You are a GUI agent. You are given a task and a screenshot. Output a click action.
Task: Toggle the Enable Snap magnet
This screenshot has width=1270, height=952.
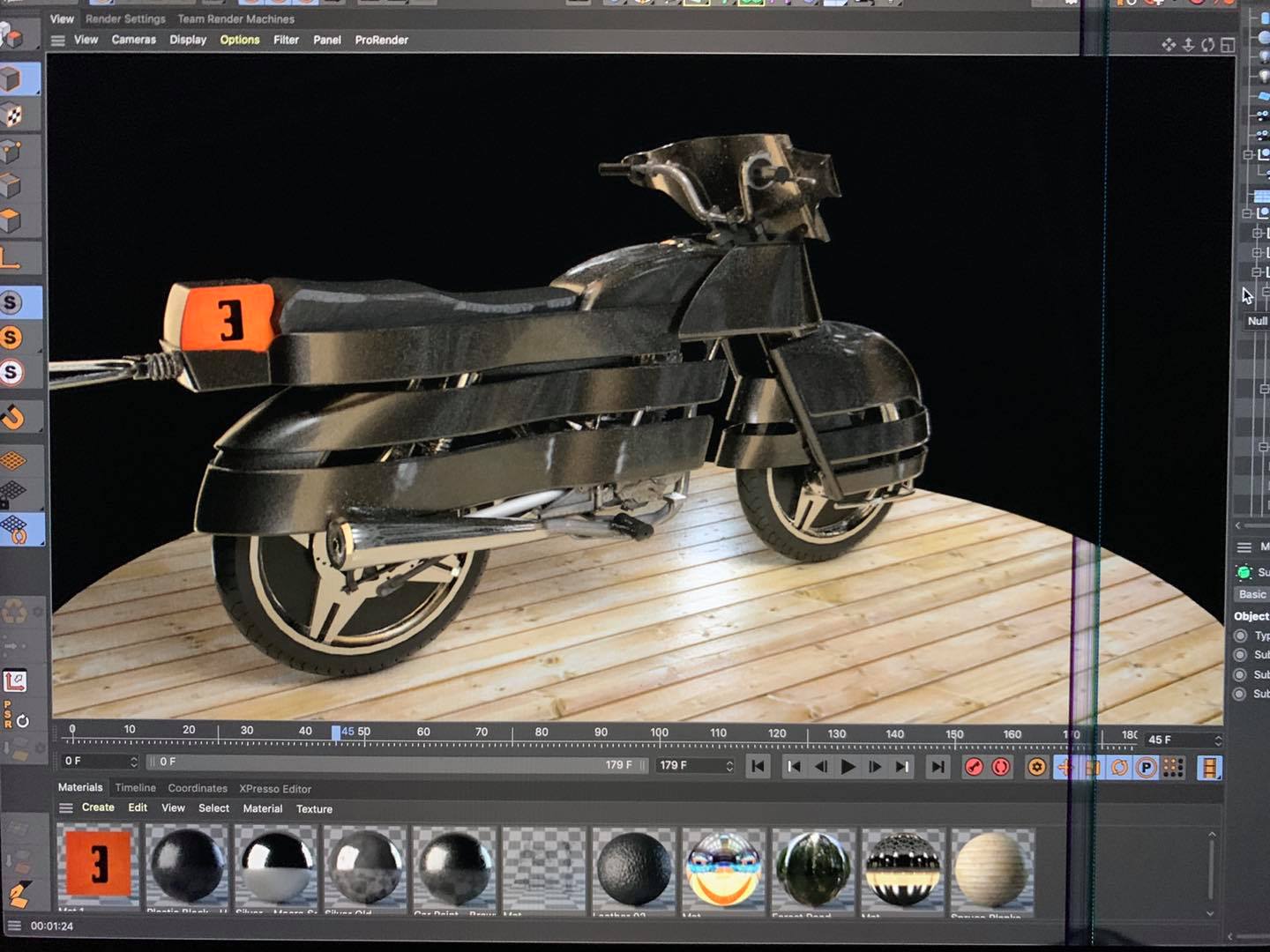(x=12, y=416)
